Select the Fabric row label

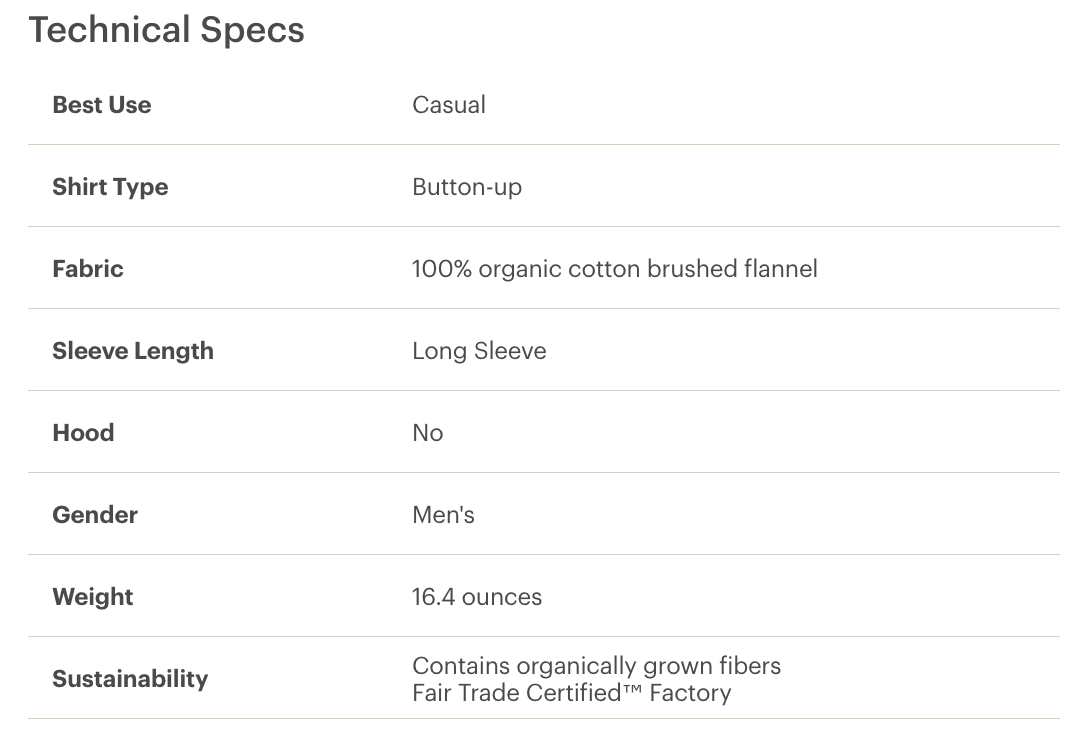click(88, 269)
